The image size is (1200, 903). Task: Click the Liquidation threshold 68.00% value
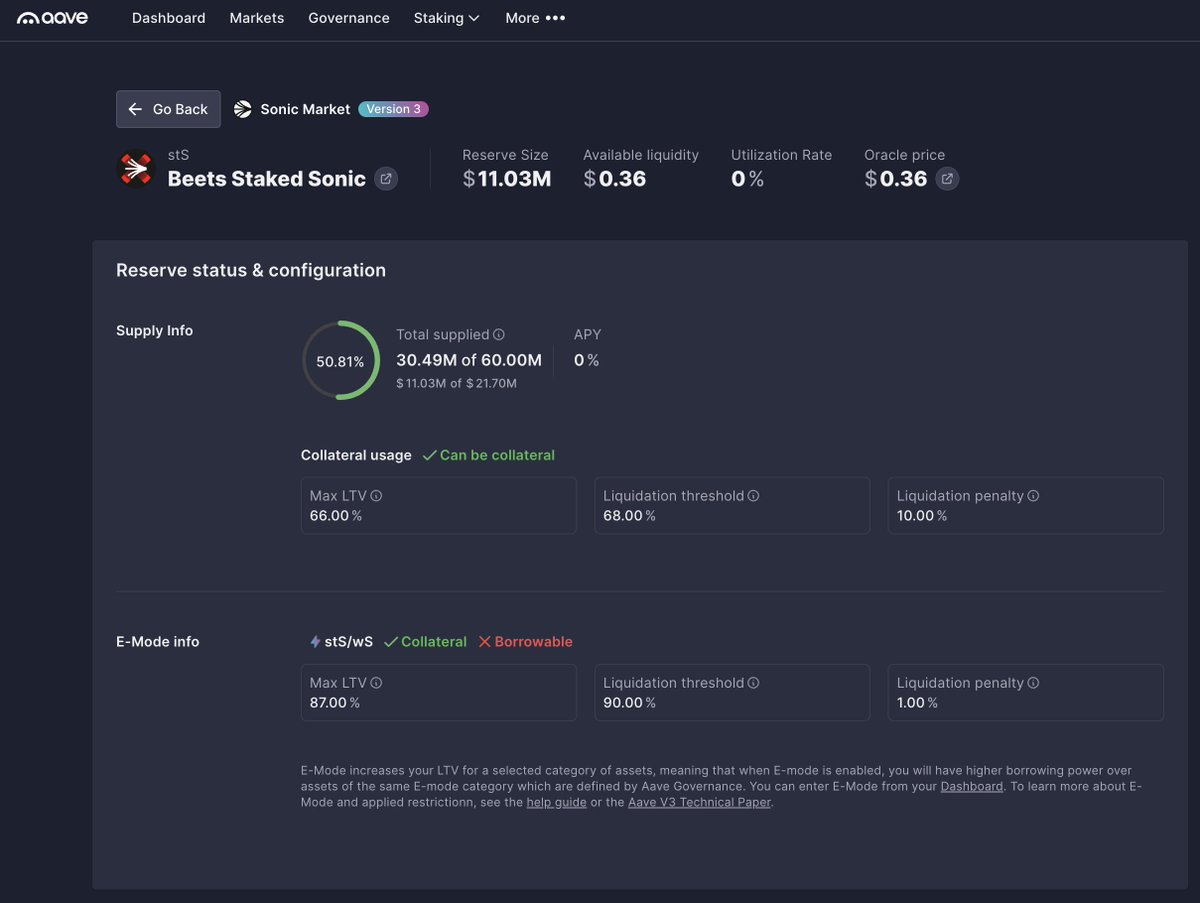630,516
